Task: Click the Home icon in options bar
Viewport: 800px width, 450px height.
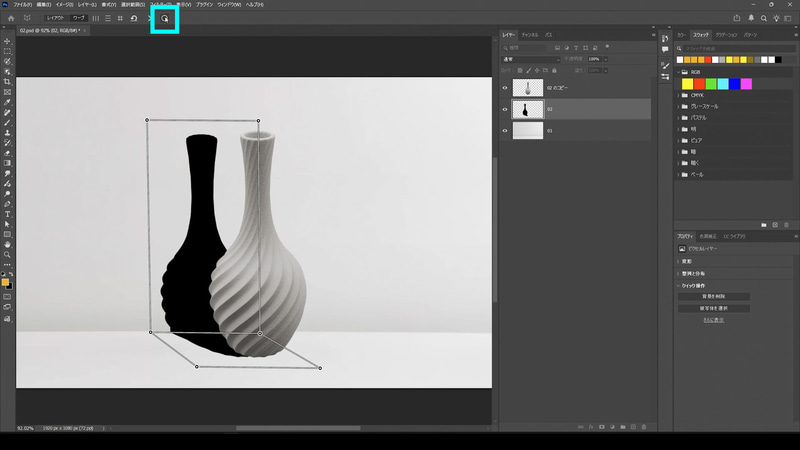Action: [11, 18]
